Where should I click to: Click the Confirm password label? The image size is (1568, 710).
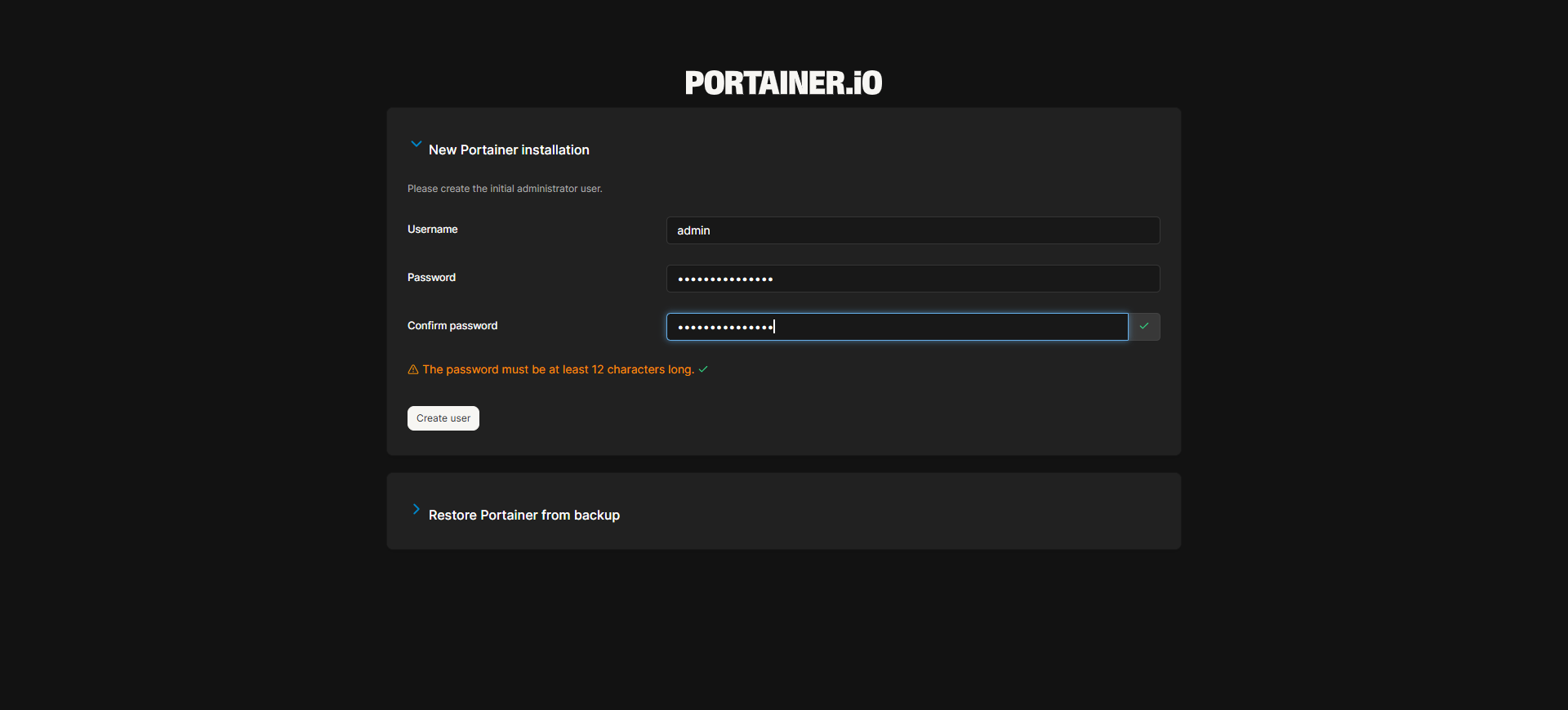(x=452, y=326)
